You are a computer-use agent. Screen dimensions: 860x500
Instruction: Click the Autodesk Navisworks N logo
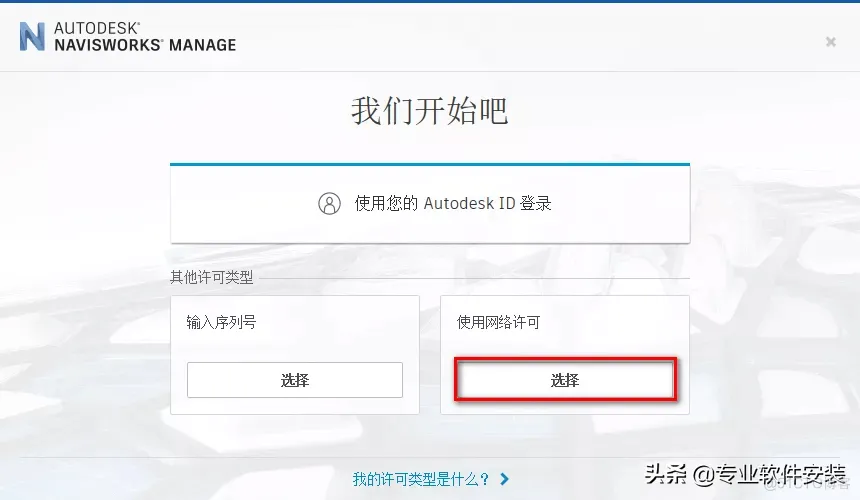32,37
